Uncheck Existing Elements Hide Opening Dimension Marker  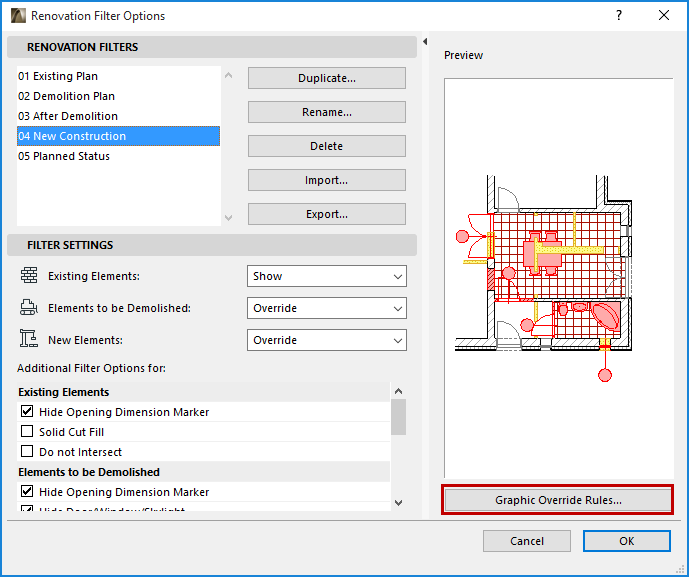pyautogui.click(x=27, y=411)
